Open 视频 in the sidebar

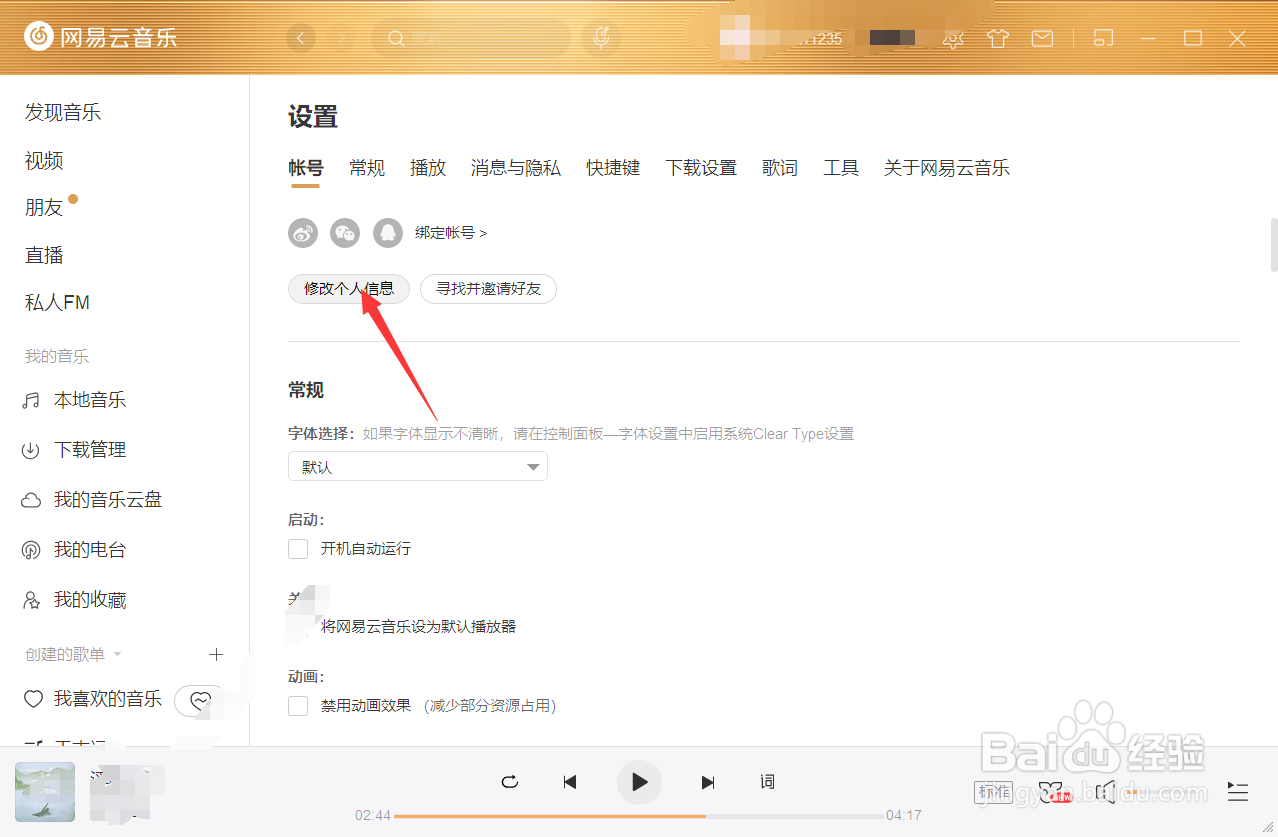(44, 160)
